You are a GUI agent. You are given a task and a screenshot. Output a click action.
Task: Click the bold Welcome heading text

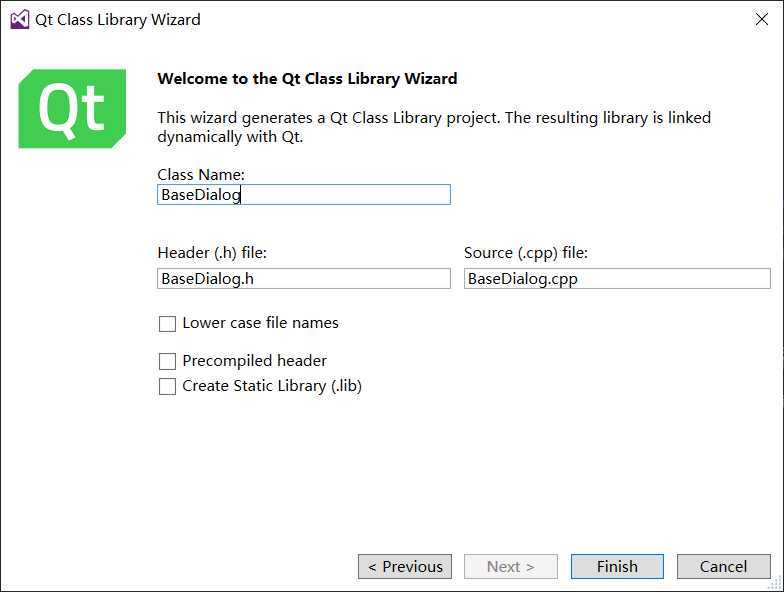[x=307, y=78]
